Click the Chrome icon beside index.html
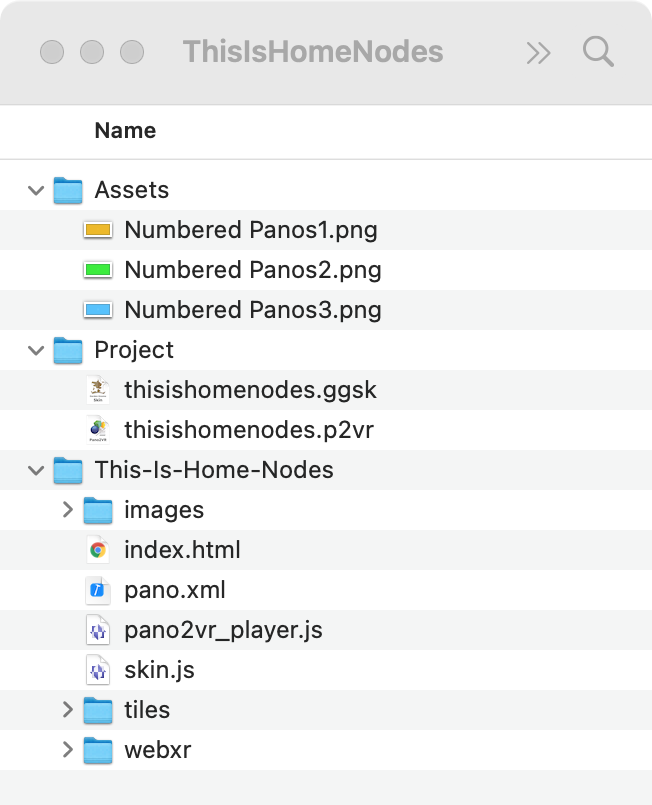This screenshot has height=805, width=652. (x=98, y=550)
